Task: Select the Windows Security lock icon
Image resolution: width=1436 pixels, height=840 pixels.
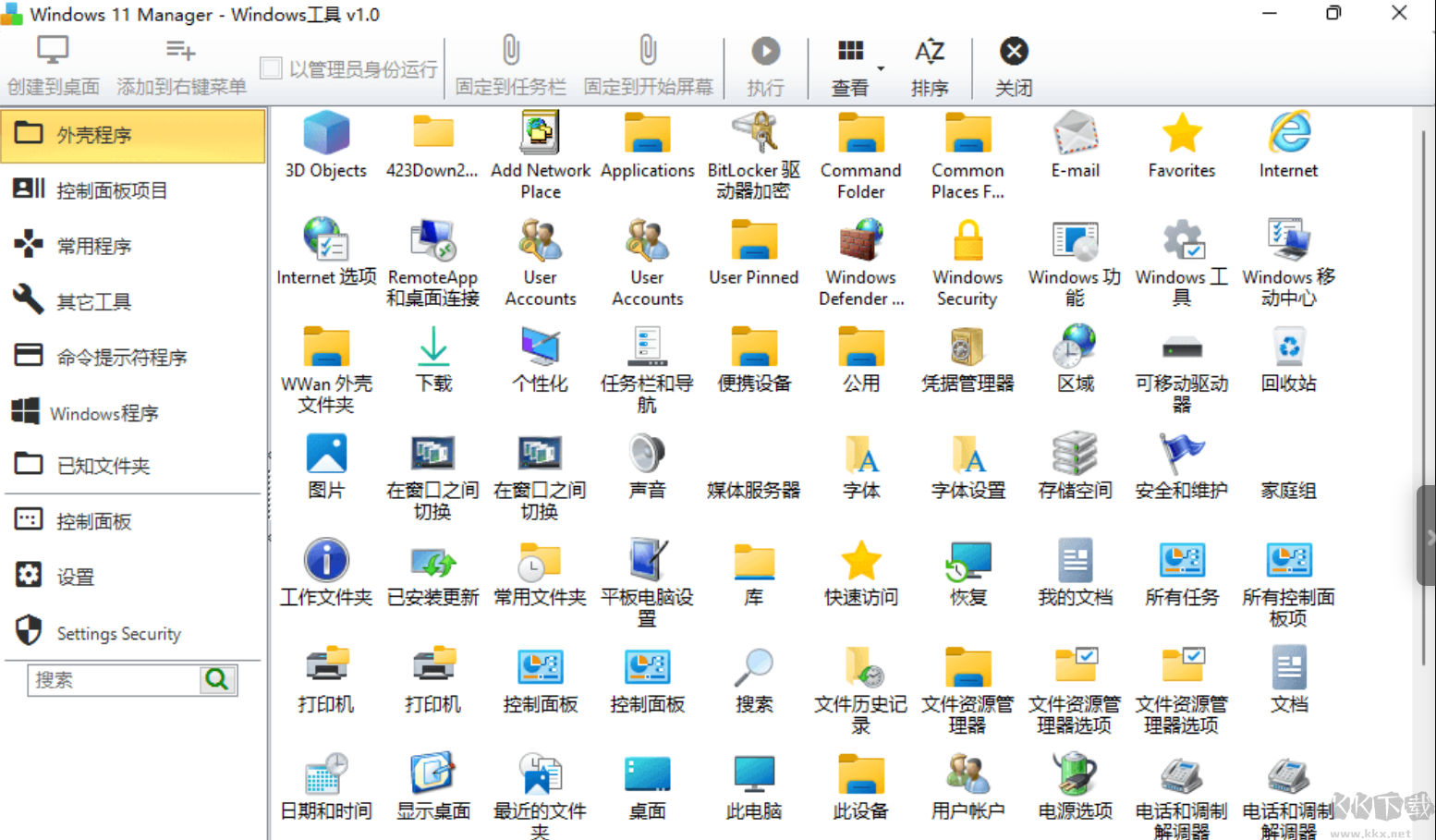Action: [967, 240]
